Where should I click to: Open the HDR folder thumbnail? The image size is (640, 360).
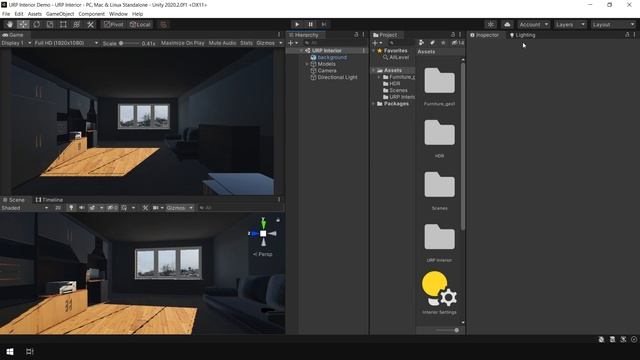[x=439, y=133]
